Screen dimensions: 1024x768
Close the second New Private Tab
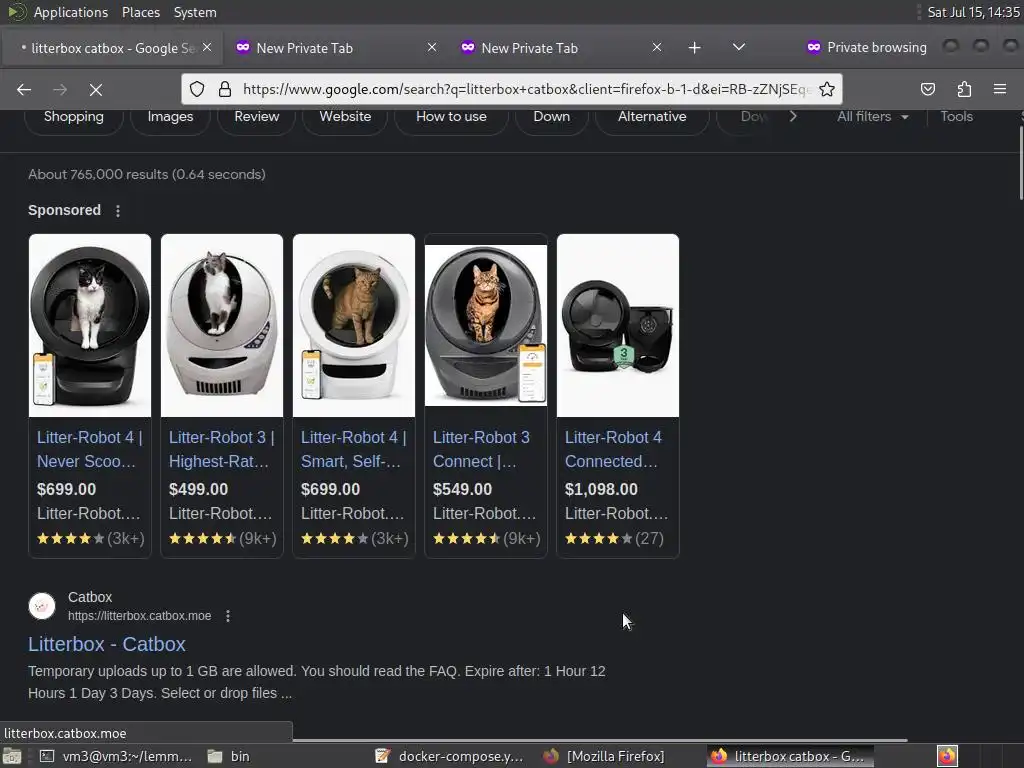click(x=657, y=47)
